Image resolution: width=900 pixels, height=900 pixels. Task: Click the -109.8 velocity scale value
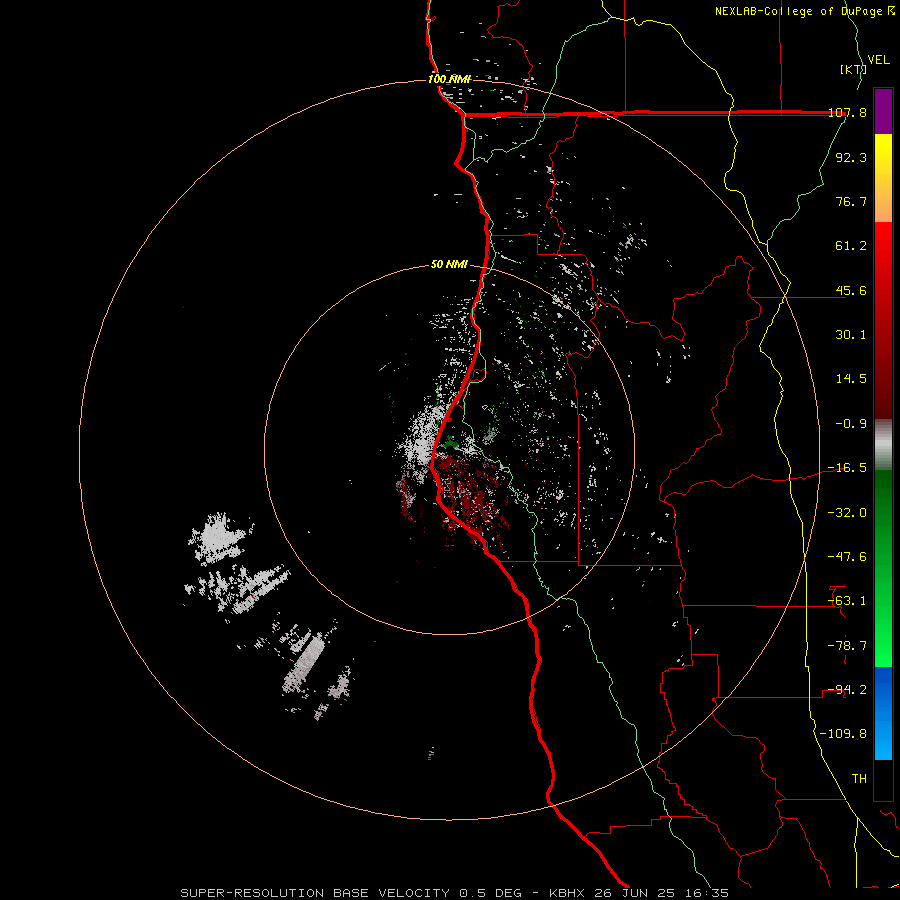843,734
